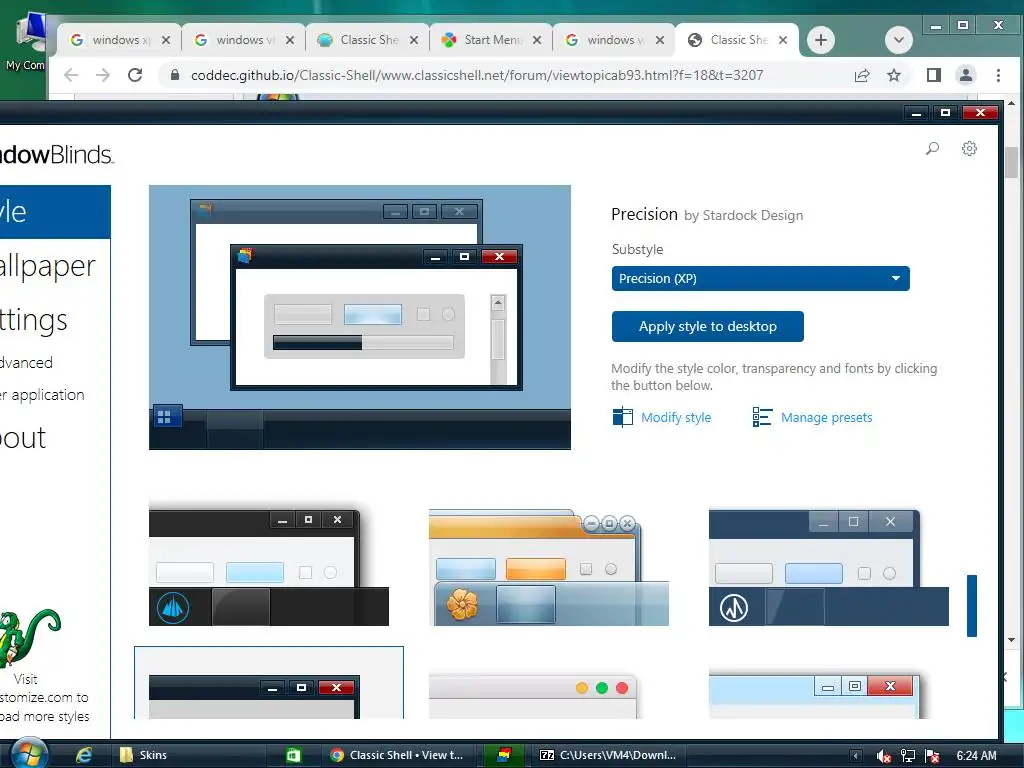This screenshot has width=1024, height=768.
Task: Select the Mac-style skin with colored dots
Action: click(533, 696)
